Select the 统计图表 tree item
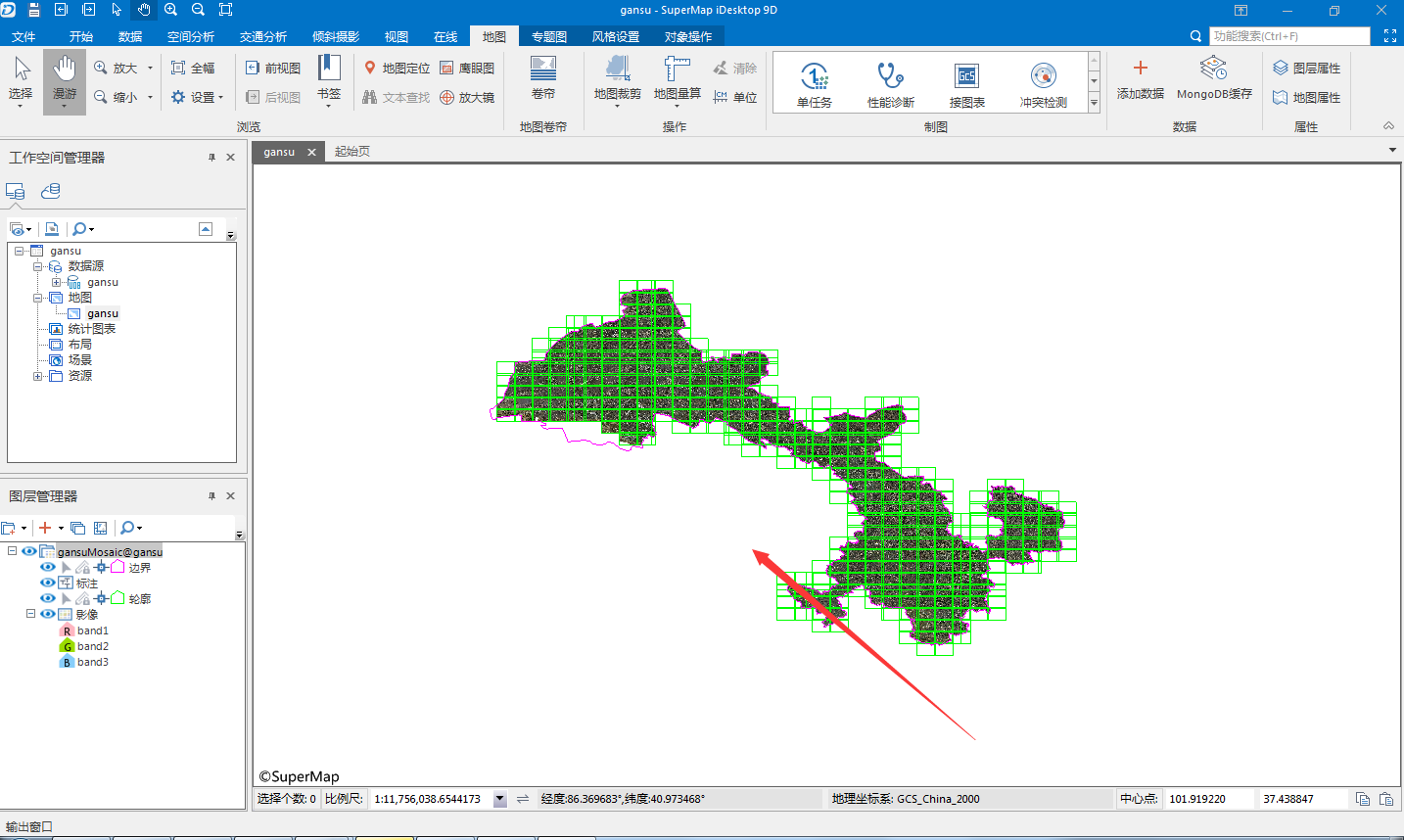The image size is (1404, 840). pos(92,329)
